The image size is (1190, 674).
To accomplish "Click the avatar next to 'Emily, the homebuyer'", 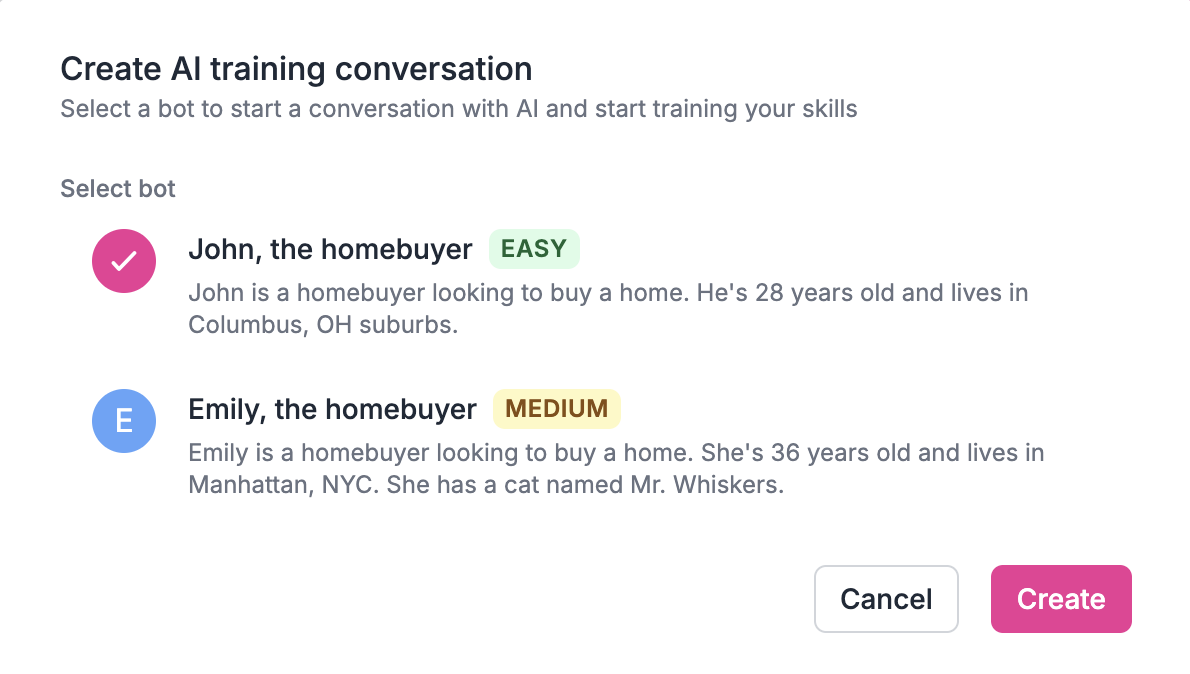I will click(x=123, y=420).
